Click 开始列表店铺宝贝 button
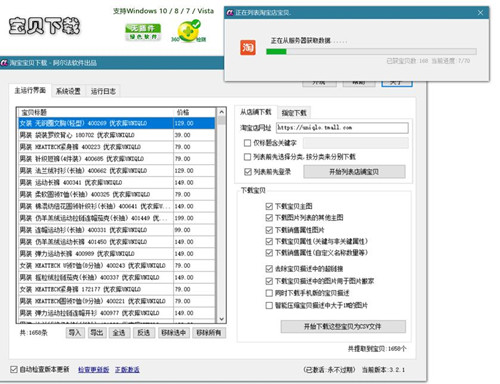This screenshot has width=500, height=384. [x=354, y=172]
